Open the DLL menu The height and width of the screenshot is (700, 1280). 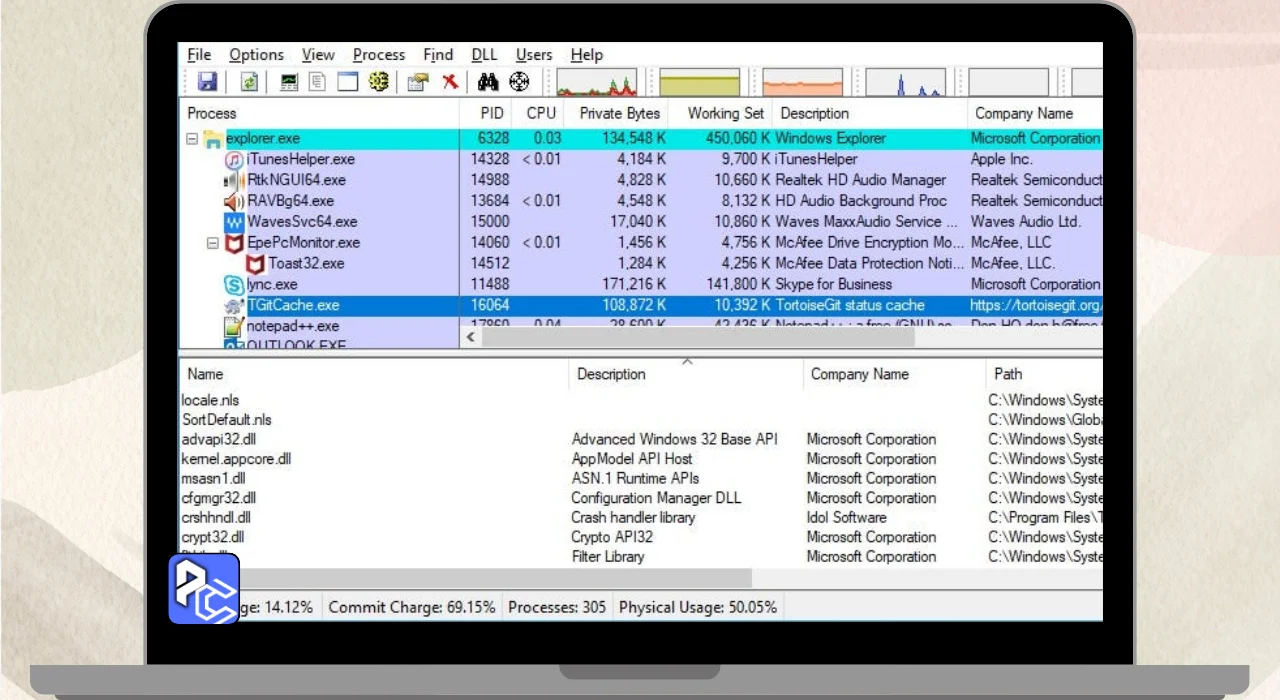(x=484, y=55)
